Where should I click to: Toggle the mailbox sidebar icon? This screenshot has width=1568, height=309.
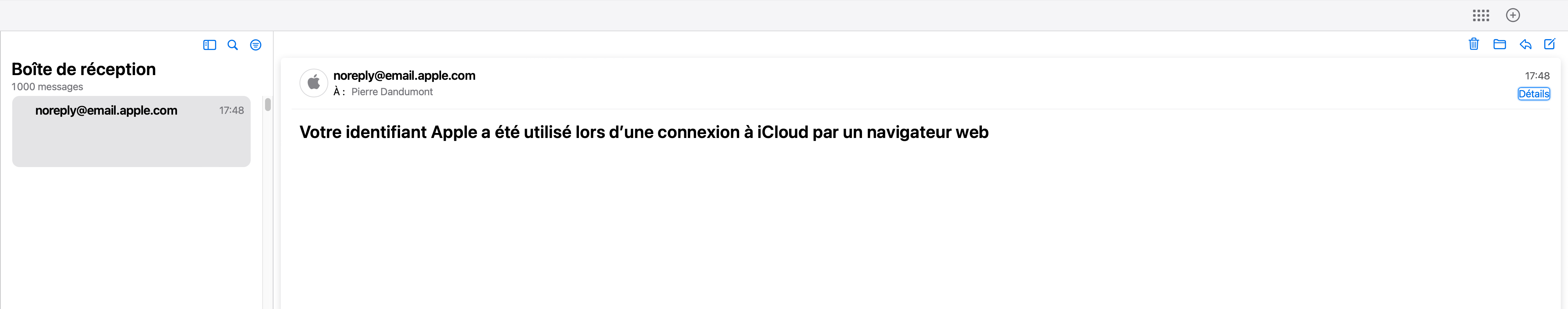209,45
